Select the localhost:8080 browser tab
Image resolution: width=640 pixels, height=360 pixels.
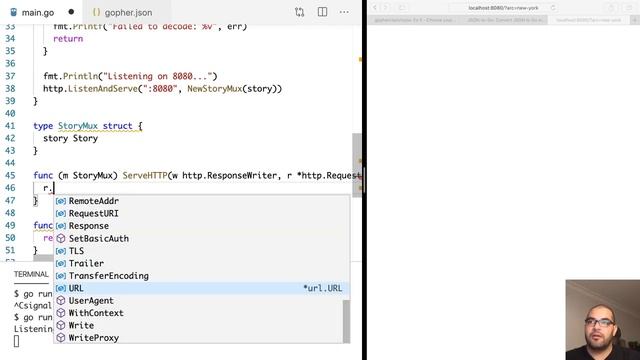(x=588, y=20)
